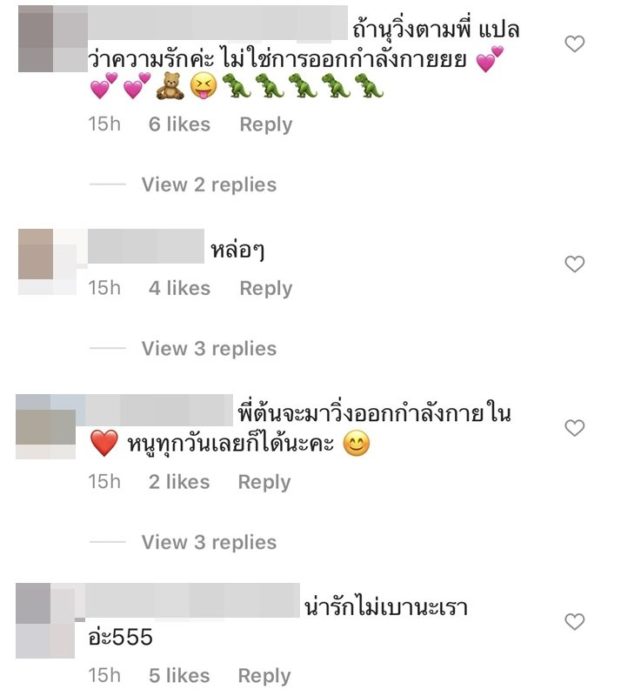The width and height of the screenshot is (621, 696).
Task: Open the 4 likes list
Action: [179, 289]
